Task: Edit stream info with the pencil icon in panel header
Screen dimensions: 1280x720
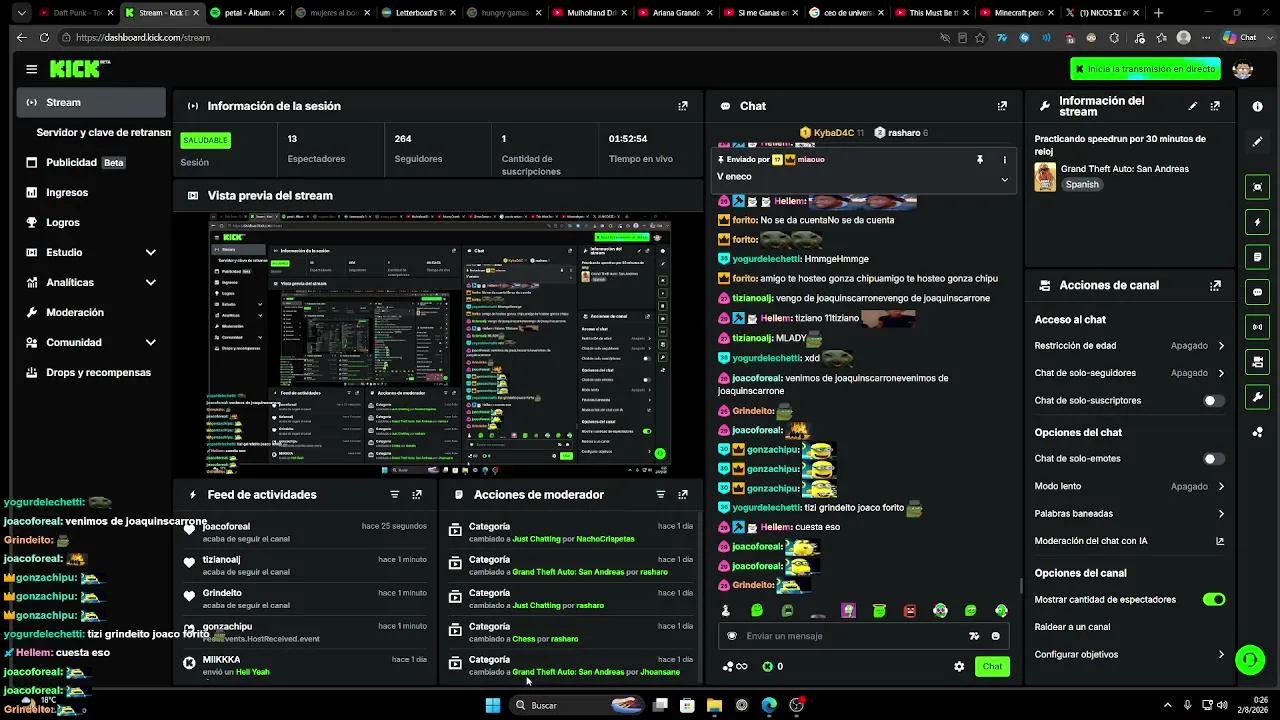Action: tap(1192, 106)
